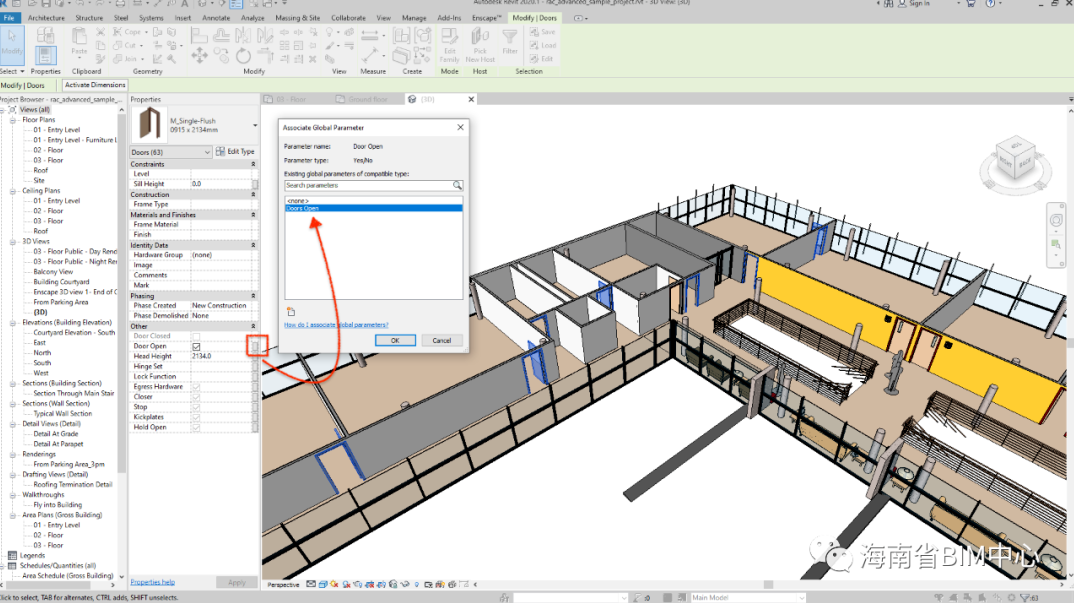Toggle the Door Open checkbox
The height and width of the screenshot is (603, 1074).
(196, 346)
